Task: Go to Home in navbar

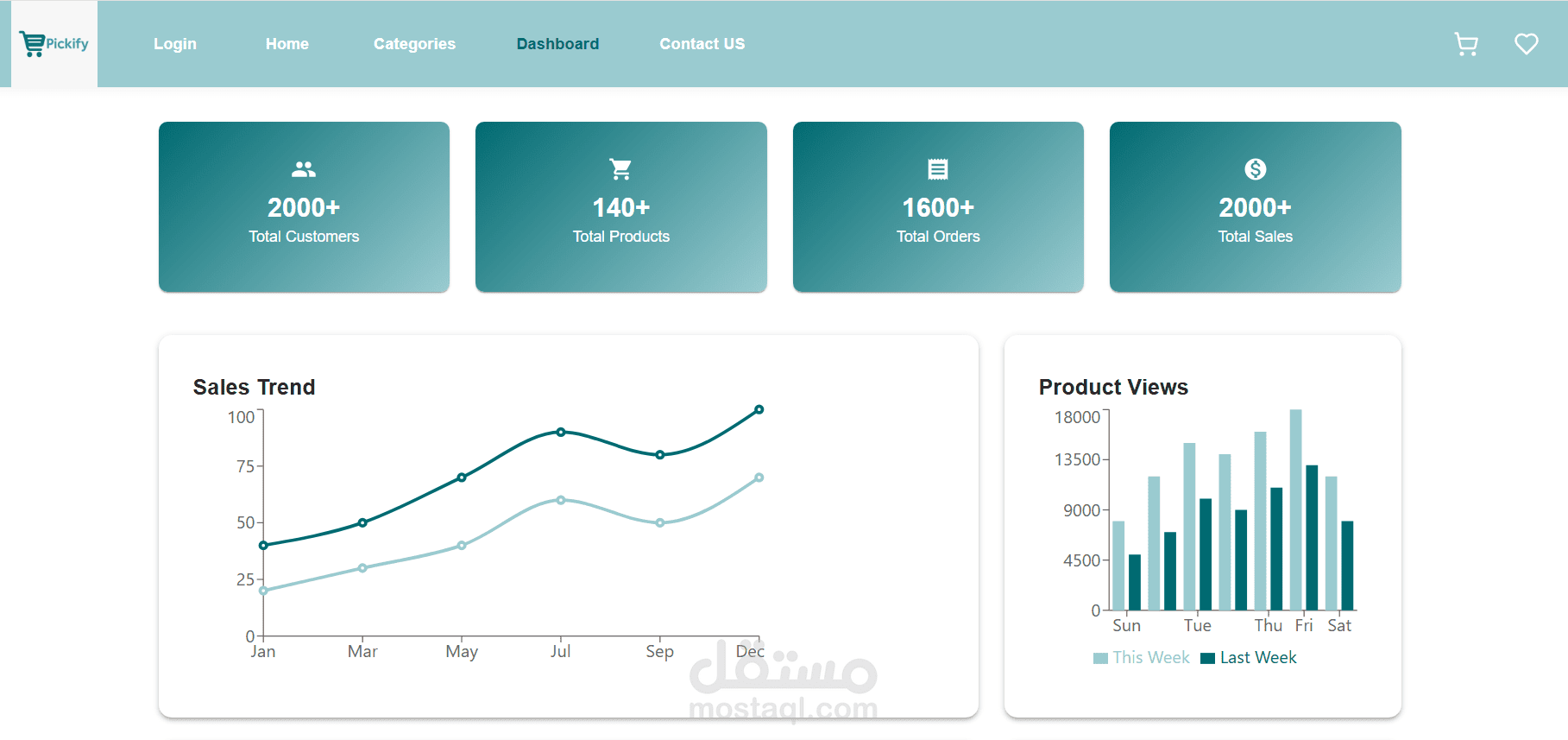Action: 287,44
